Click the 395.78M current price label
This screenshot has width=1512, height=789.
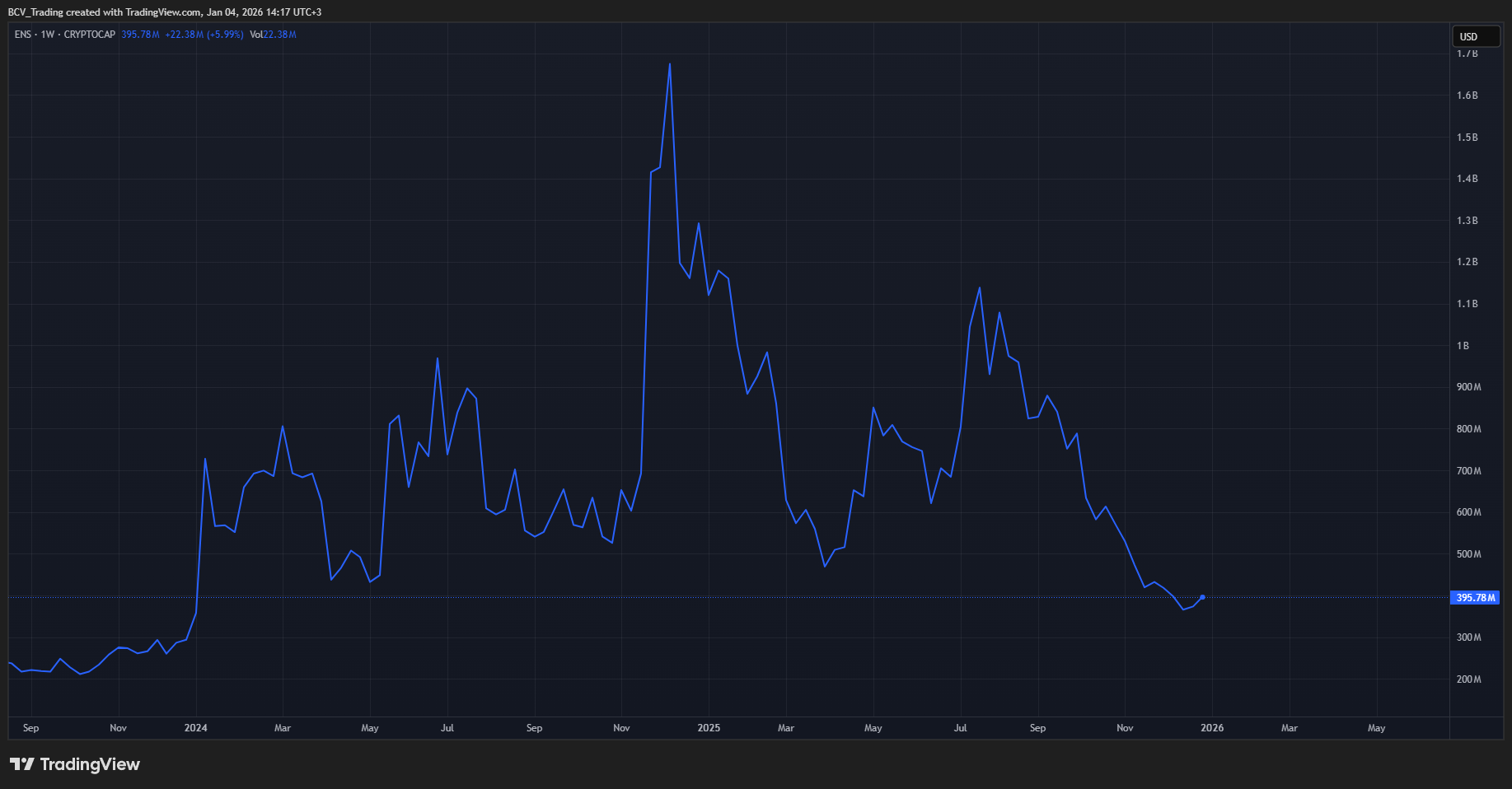[x=1474, y=598]
